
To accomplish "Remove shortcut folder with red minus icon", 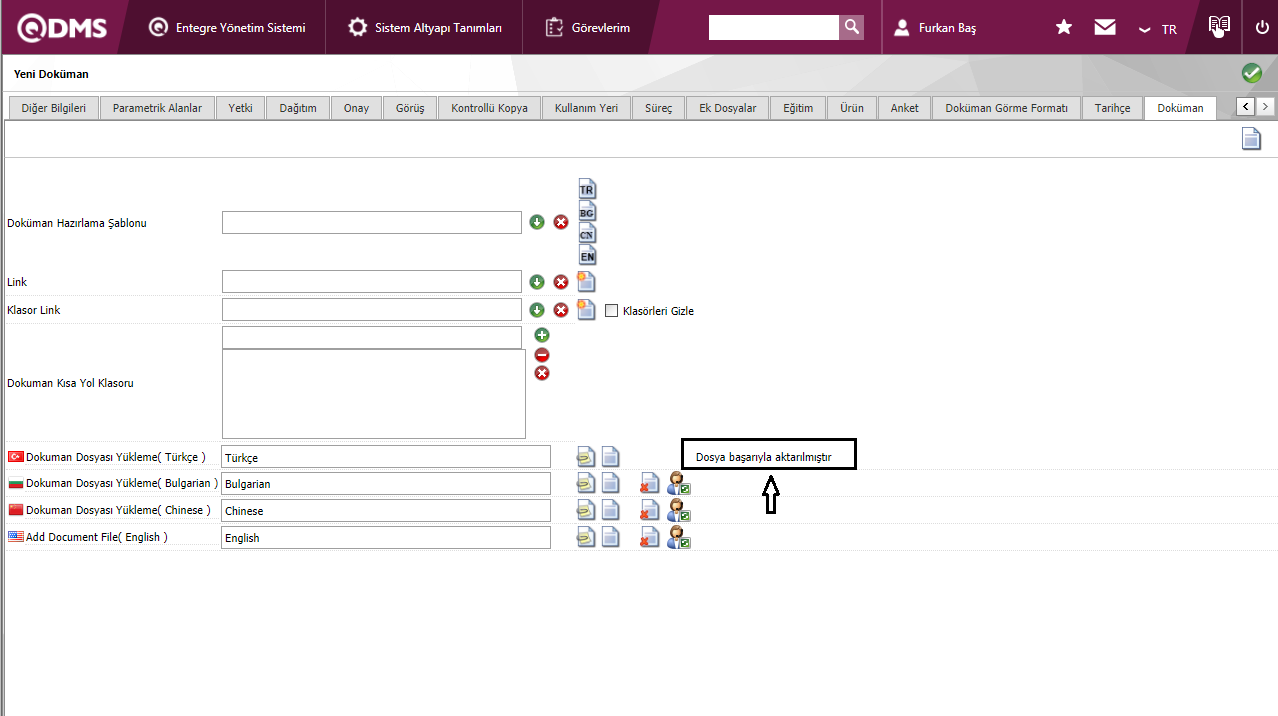I will pyautogui.click(x=542, y=354).
